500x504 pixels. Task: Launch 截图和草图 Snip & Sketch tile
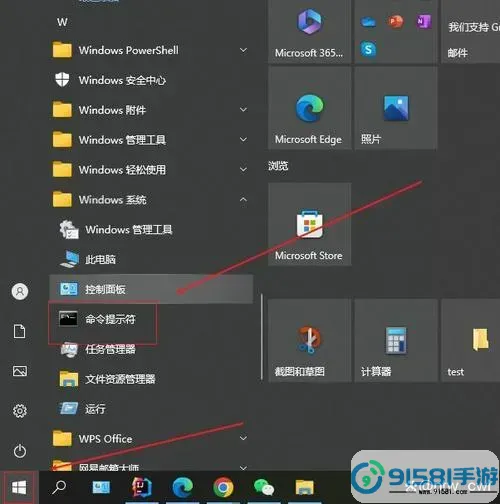309,340
